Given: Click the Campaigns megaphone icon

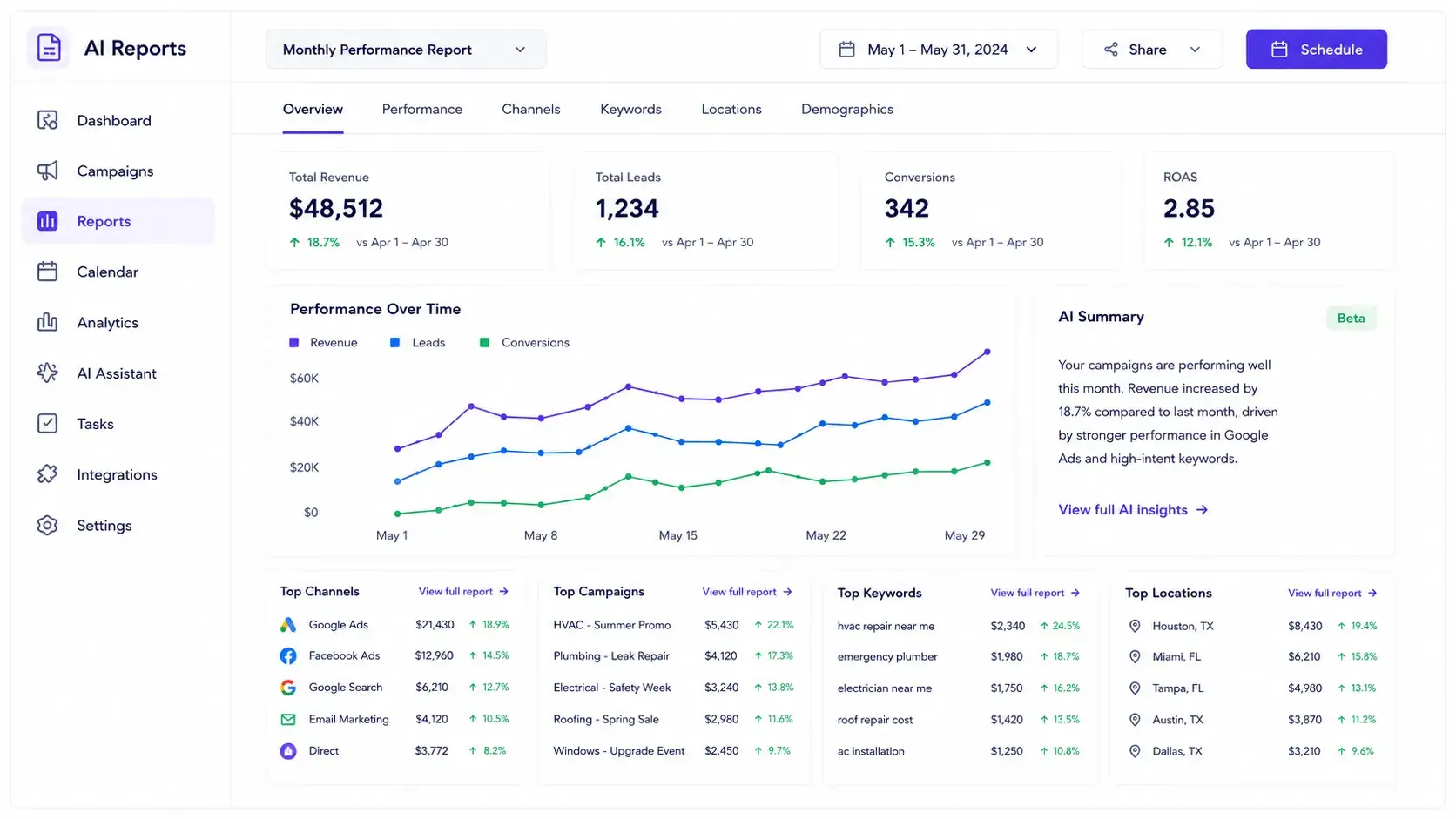Looking at the screenshot, I should 48,171.
